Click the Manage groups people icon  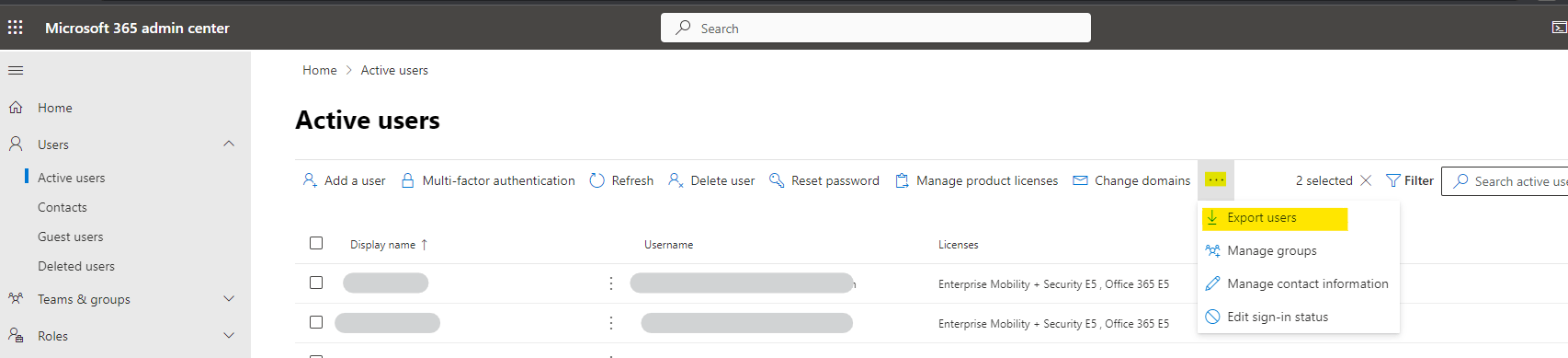click(x=1212, y=250)
